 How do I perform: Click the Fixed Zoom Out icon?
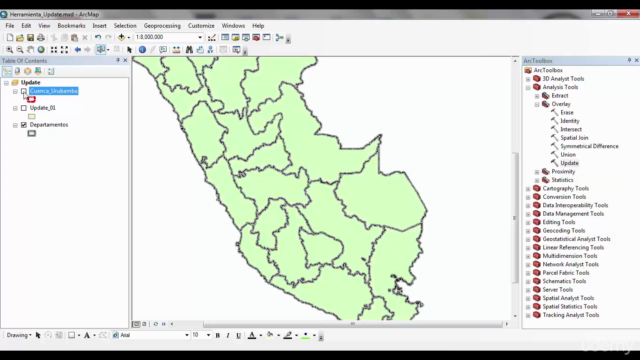(64, 50)
